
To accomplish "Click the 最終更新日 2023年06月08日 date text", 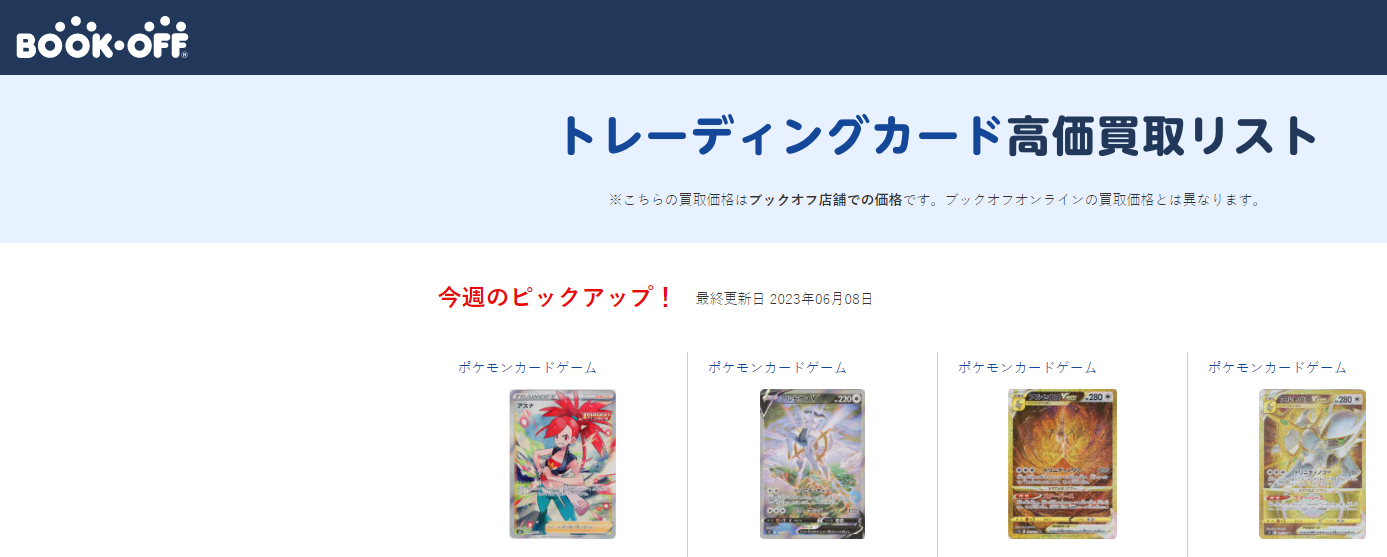I will coord(785,299).
